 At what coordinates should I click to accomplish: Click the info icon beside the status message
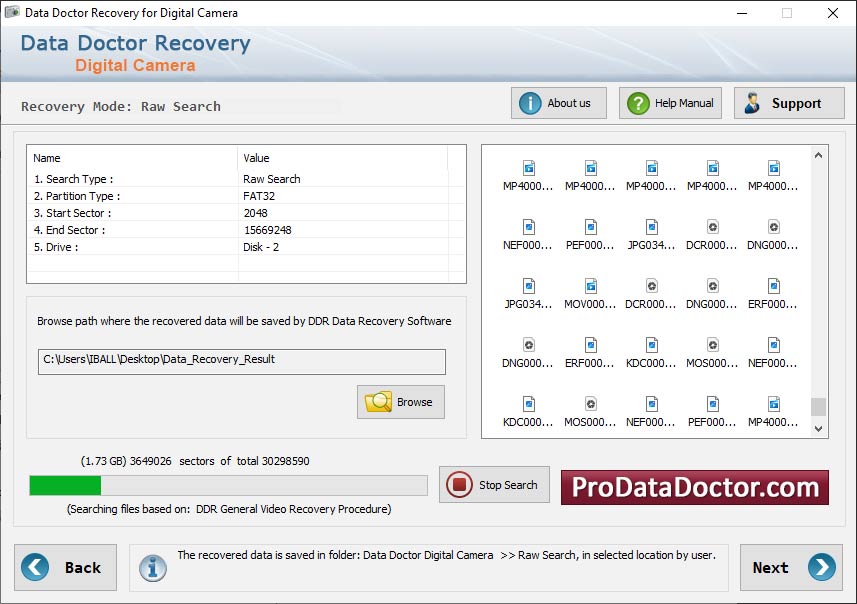152,568
